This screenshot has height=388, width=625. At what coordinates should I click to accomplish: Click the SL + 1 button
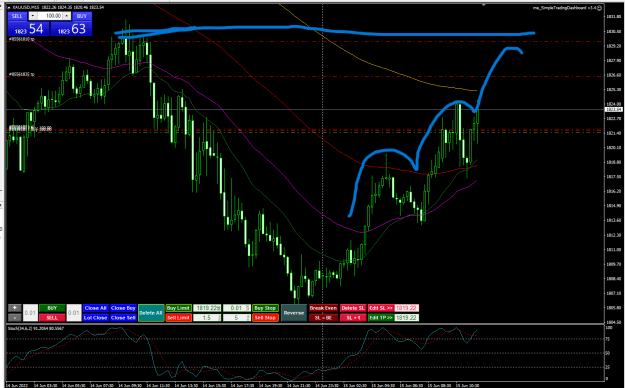click(x=353, y=318)
